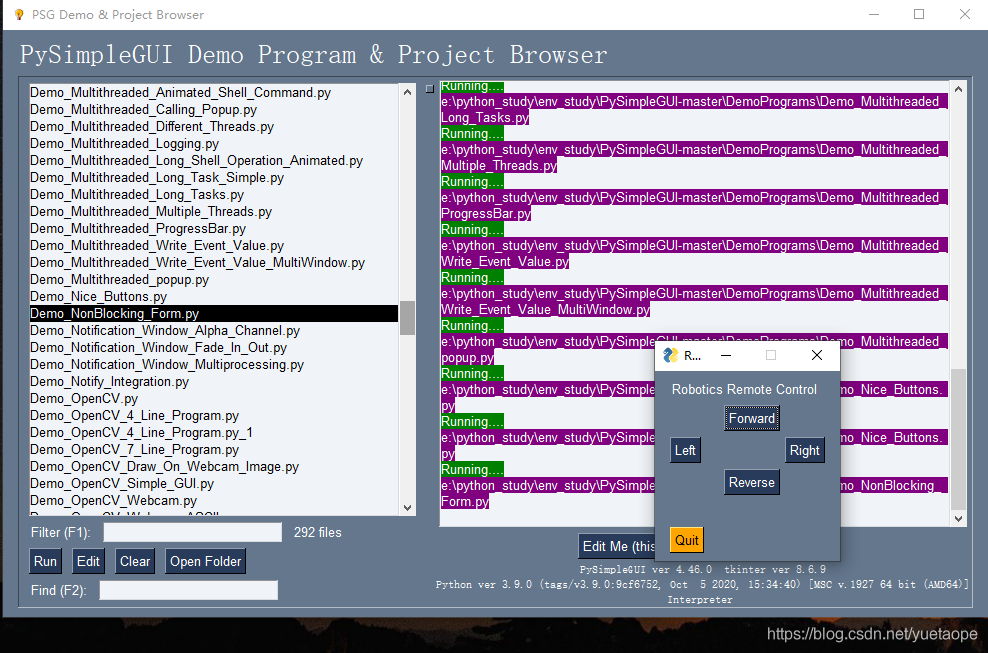Select Demo_OpenCV_7_Line_Program.py
This screenshot has width=988, height=653.
[x=214, y=450]
